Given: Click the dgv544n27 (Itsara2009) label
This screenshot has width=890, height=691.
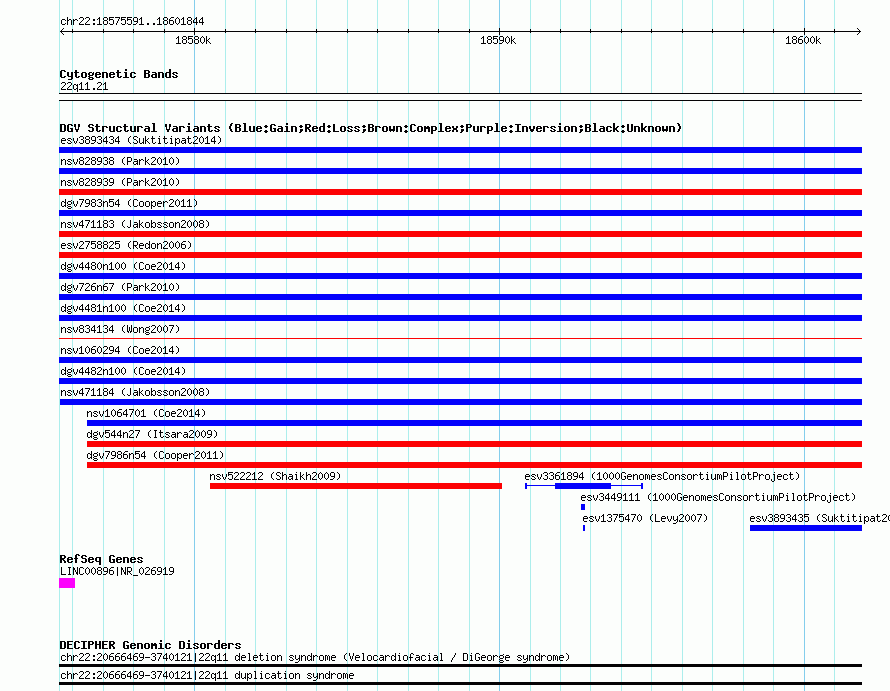Looking at the screenshot, I should [x=152, y=434].
